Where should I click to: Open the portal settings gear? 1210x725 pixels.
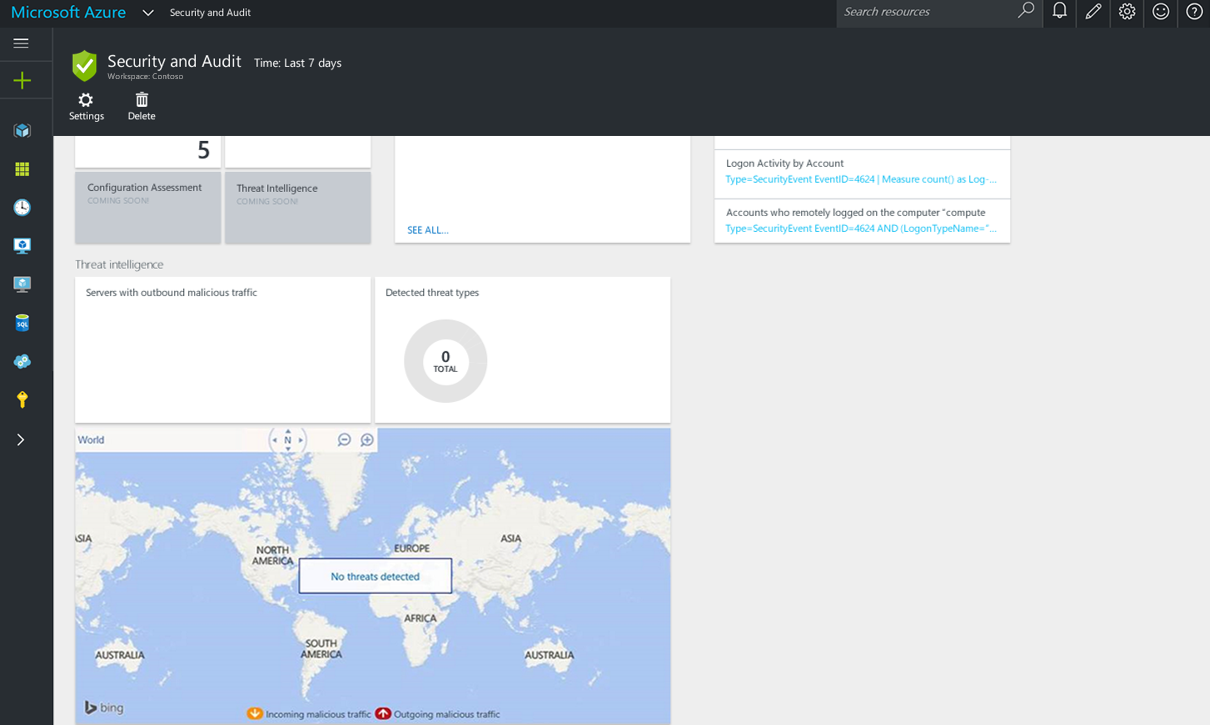point(1126,13)
